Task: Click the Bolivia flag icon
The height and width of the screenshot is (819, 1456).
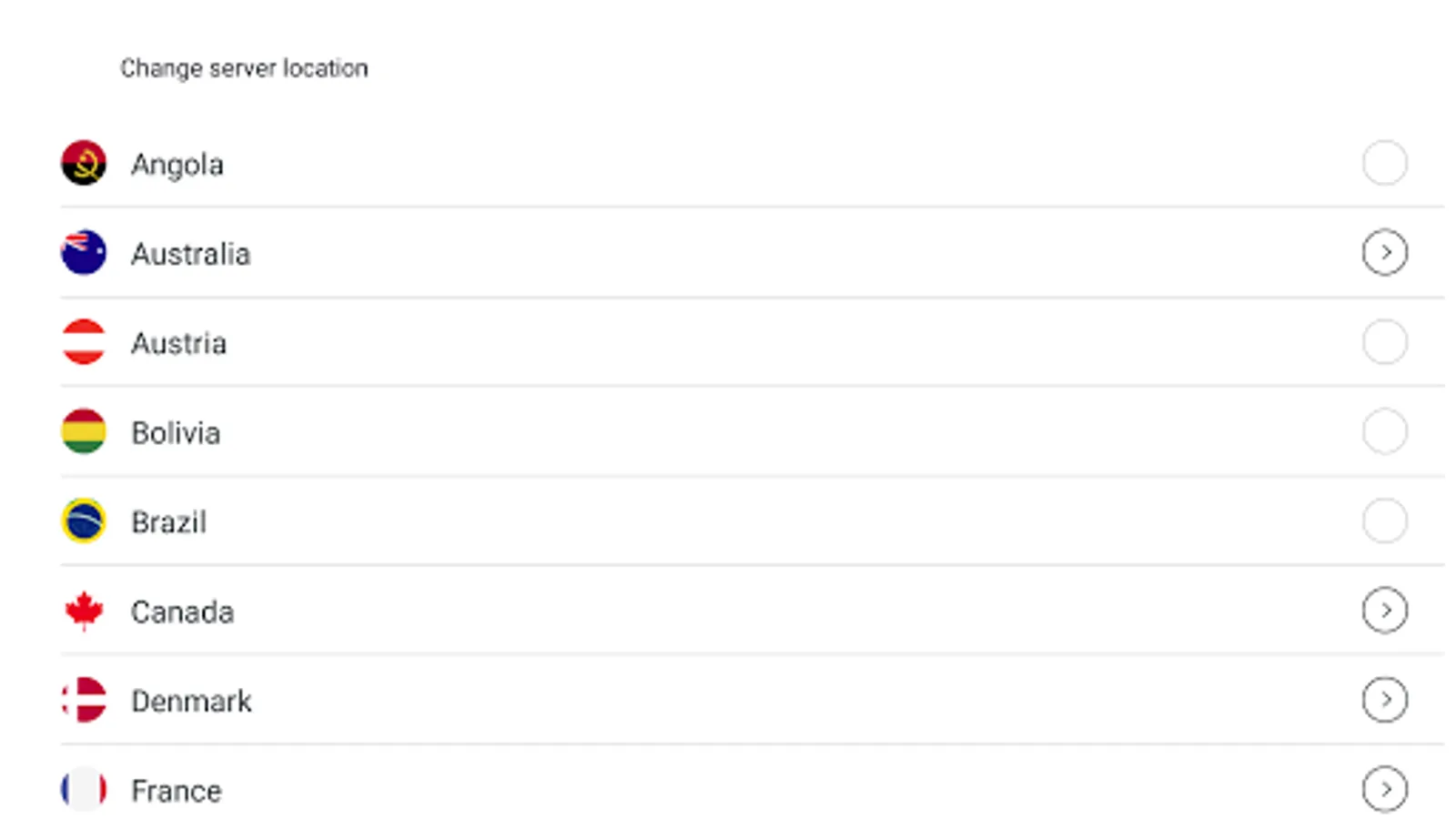Action: [84, 431]
